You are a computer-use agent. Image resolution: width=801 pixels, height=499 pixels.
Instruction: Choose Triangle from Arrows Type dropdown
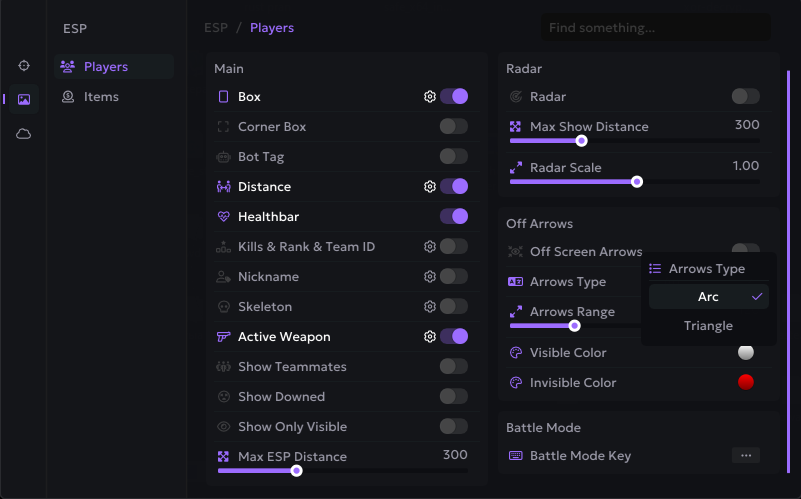[708, 326]
